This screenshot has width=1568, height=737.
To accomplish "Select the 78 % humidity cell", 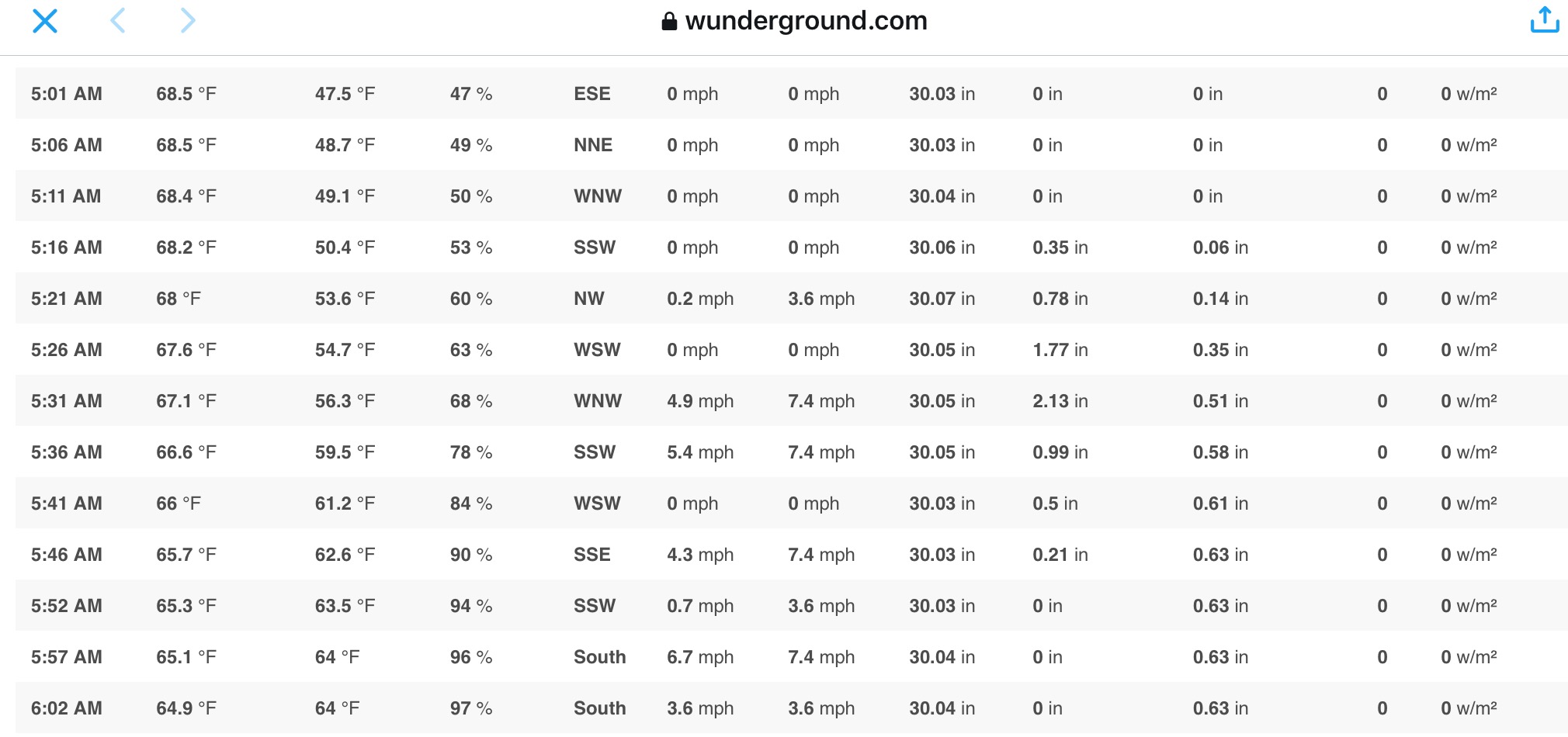I will pyautogui.click(x=471, y=452).
